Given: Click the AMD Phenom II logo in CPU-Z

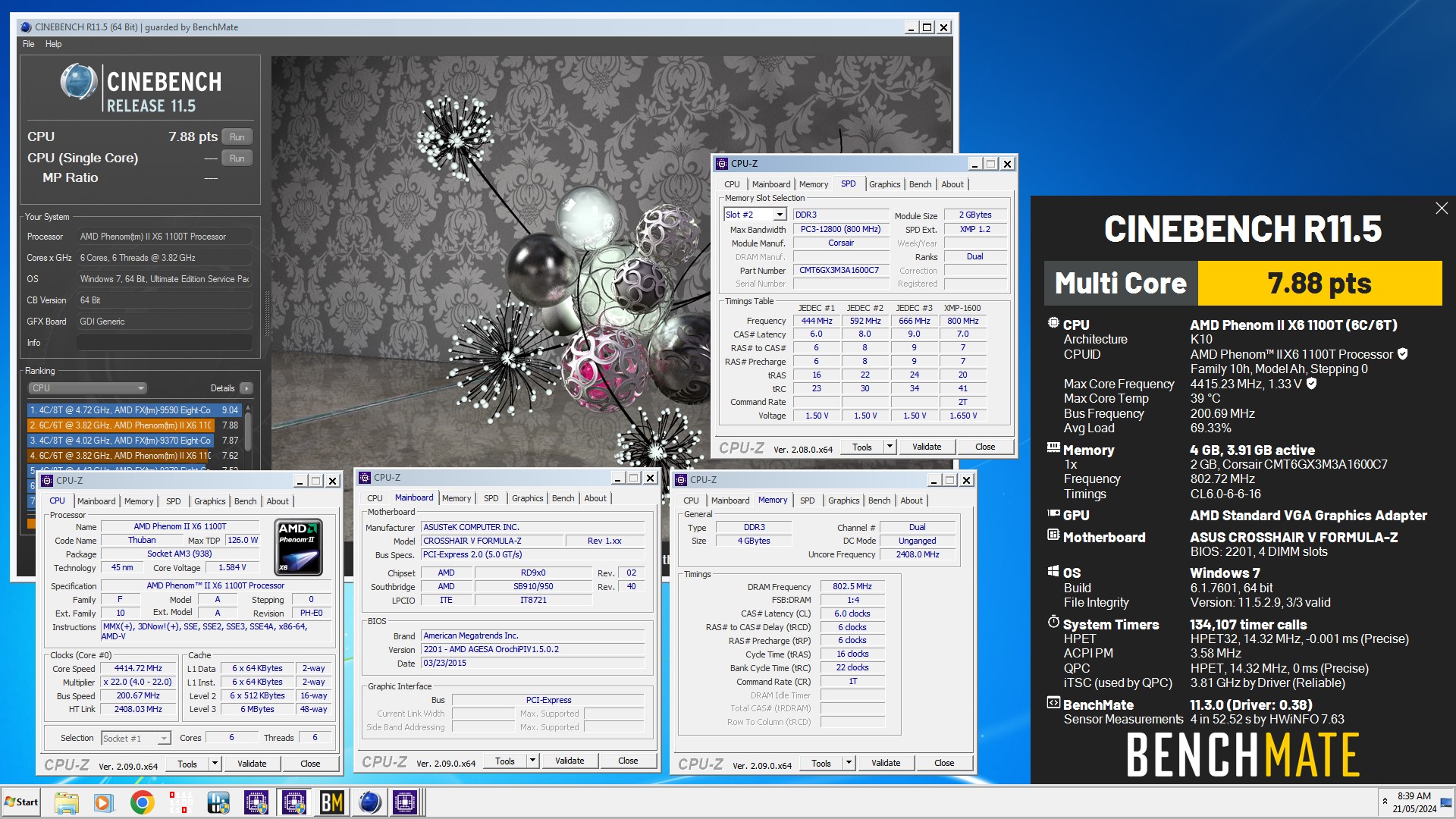Looking at the screenshot, I should coord(298,547).
